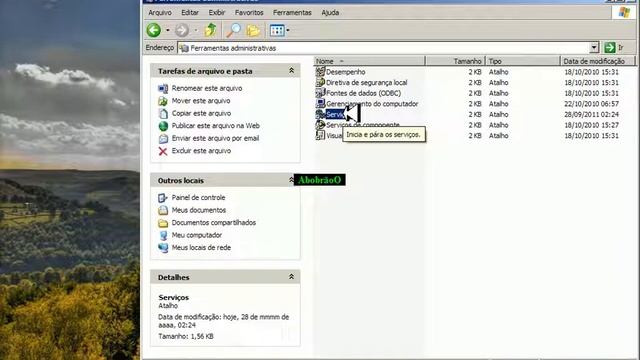Viewport: 640px width, 360px height.
Task: Click Enviar este arquivo por email link
Action: click(x=215, y=138)
